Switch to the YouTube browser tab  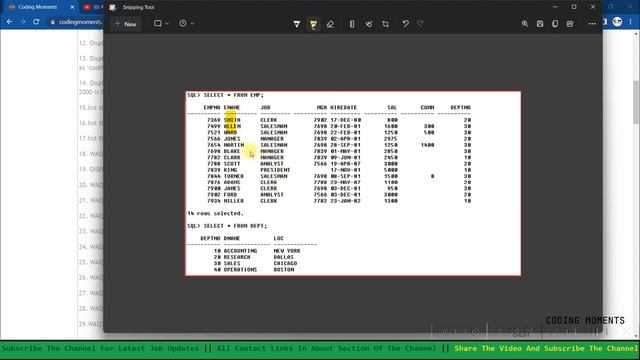pyautogui.click(x=92, y=7)
